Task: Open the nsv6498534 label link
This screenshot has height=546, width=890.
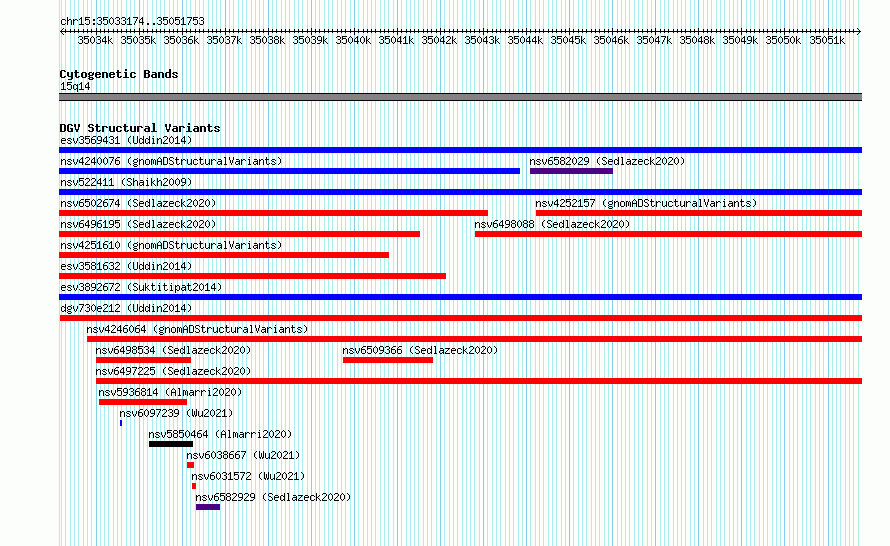Action: tap(173, 350)
